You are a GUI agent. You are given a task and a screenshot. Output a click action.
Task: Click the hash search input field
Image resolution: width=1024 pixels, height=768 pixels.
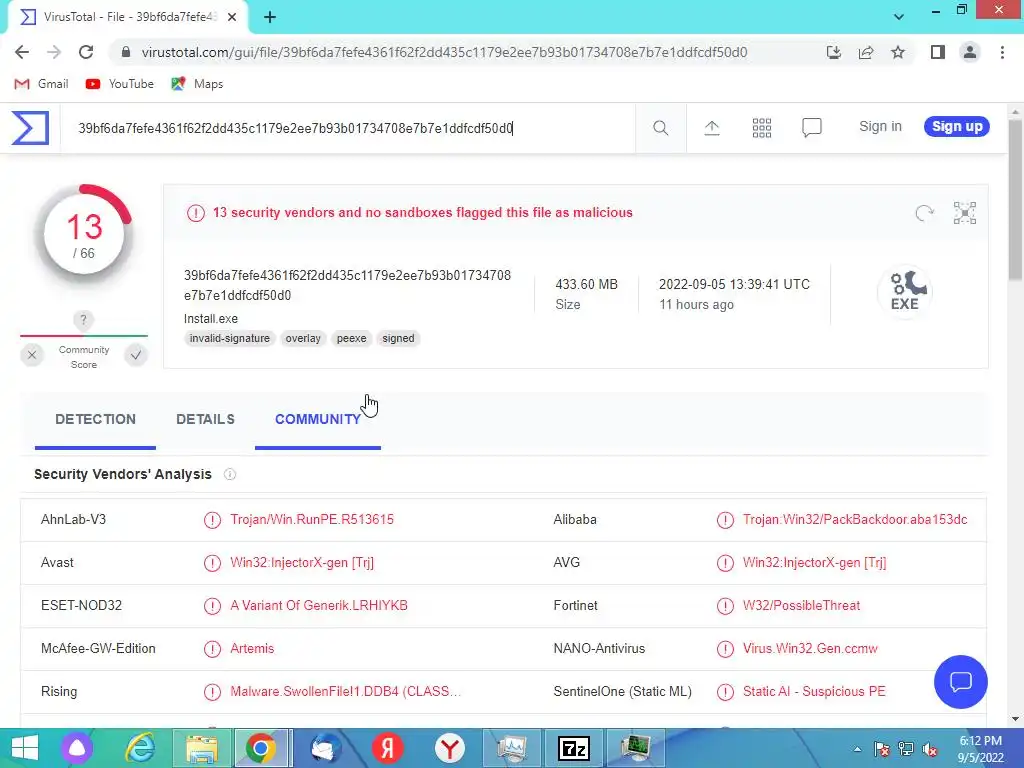click(347, 128)
